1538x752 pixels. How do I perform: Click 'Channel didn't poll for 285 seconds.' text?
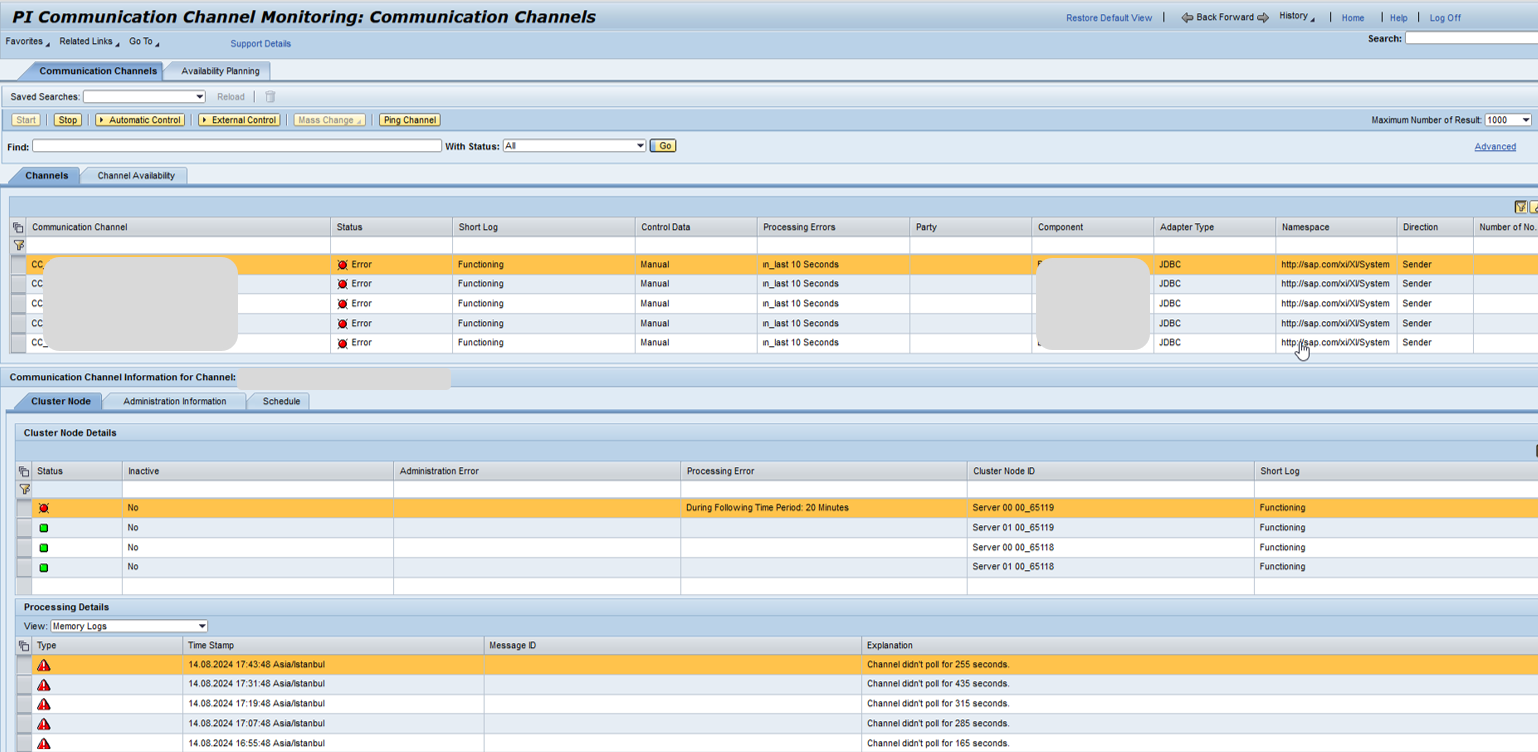click(x=938, y=723)
